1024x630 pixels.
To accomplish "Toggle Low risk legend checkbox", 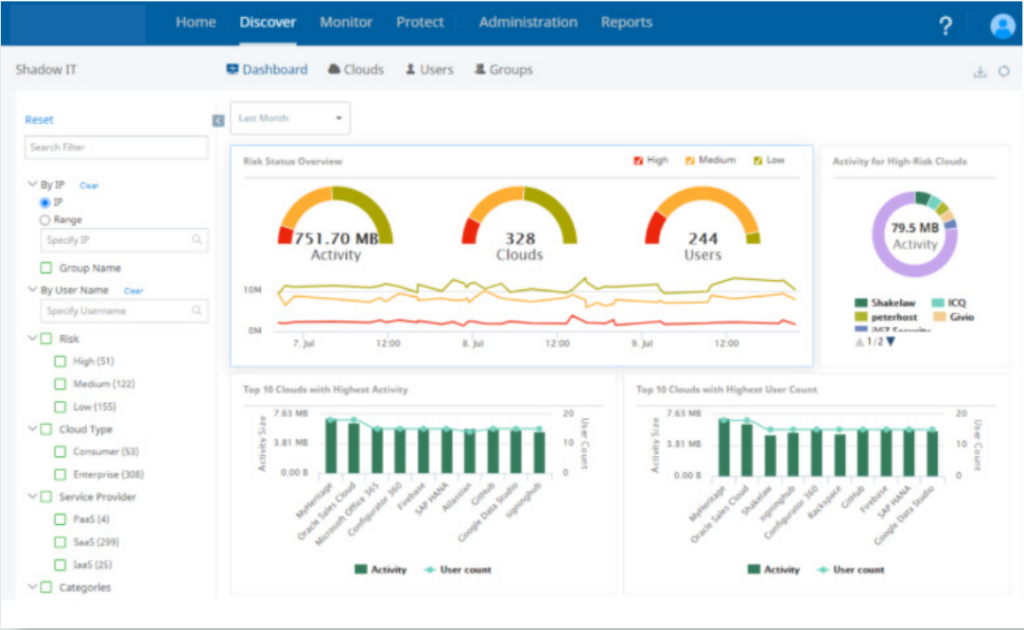I will [758, 161].
